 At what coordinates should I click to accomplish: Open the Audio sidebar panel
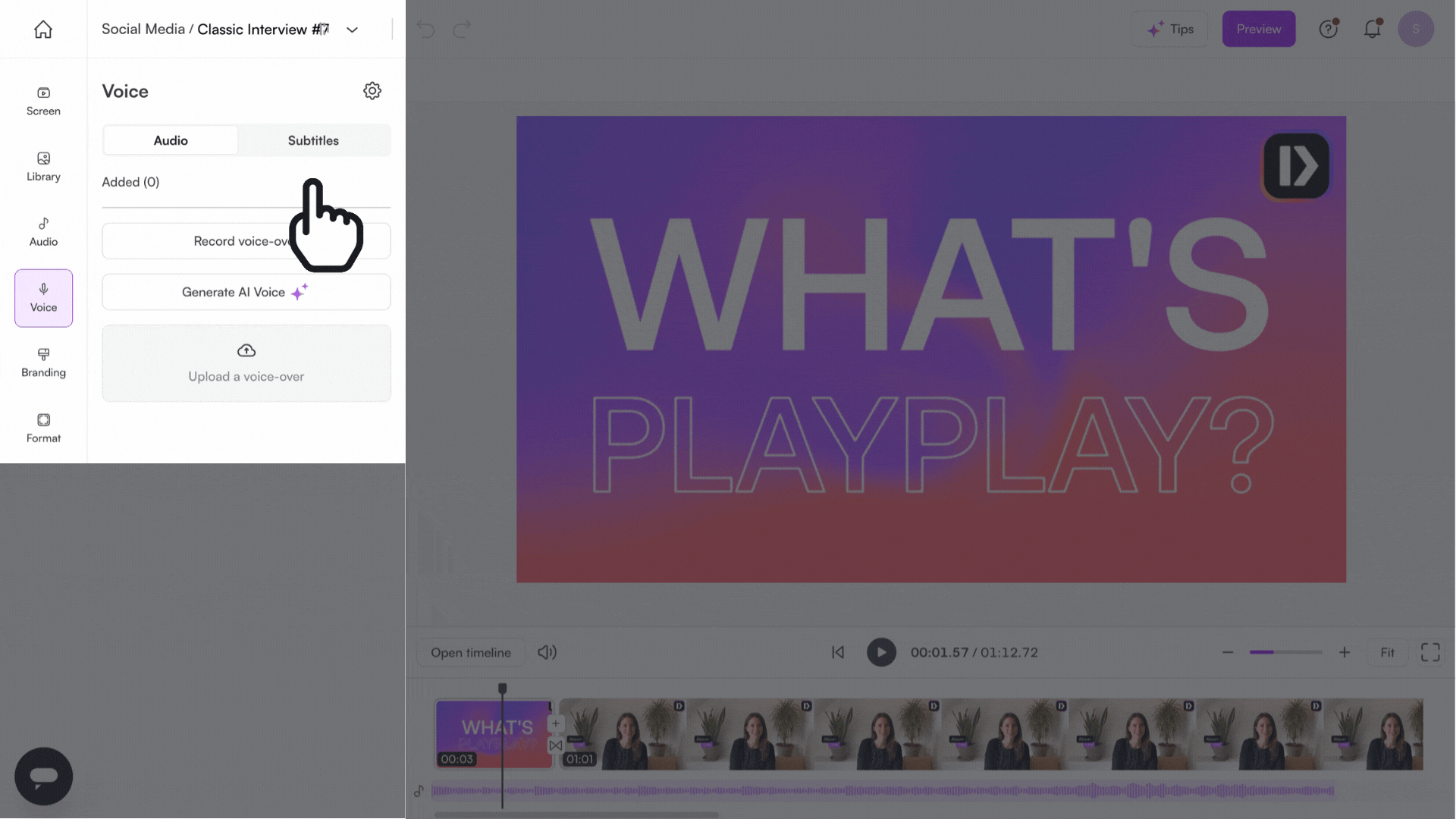pyautogui.click(x=43, y=232)
